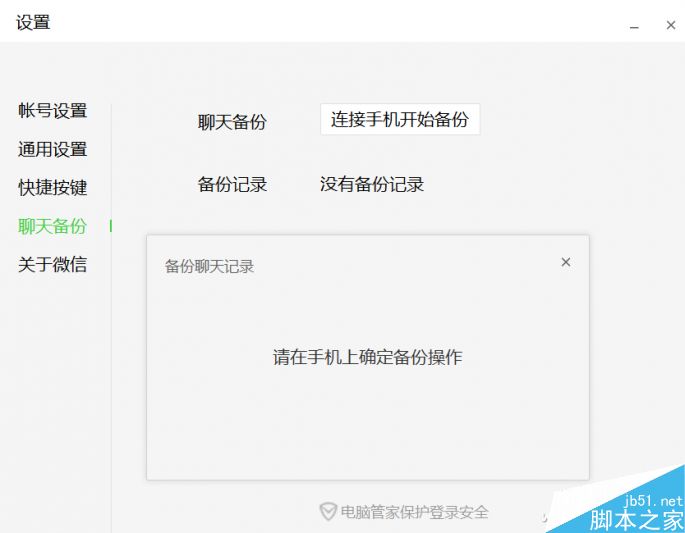
Task: Switch to the 通用设置 section
Action: (x=52, y=150)
